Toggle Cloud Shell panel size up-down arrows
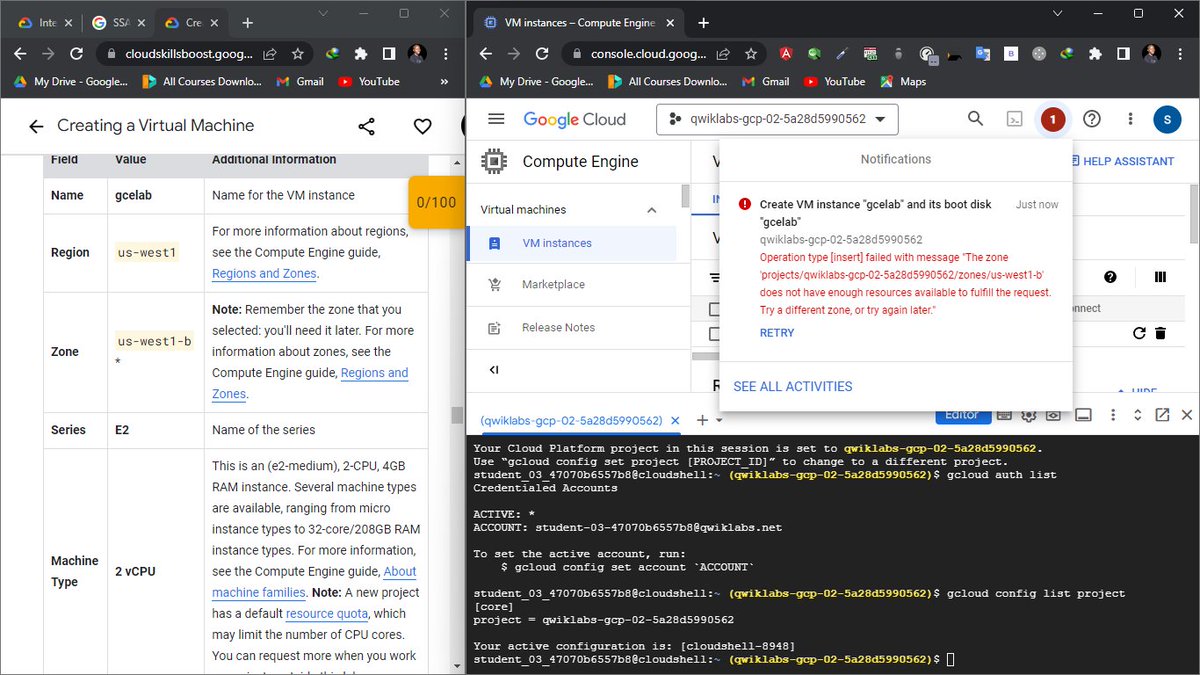The height and width of the screenshot is (675, 1200). (x=1137, y=415)
